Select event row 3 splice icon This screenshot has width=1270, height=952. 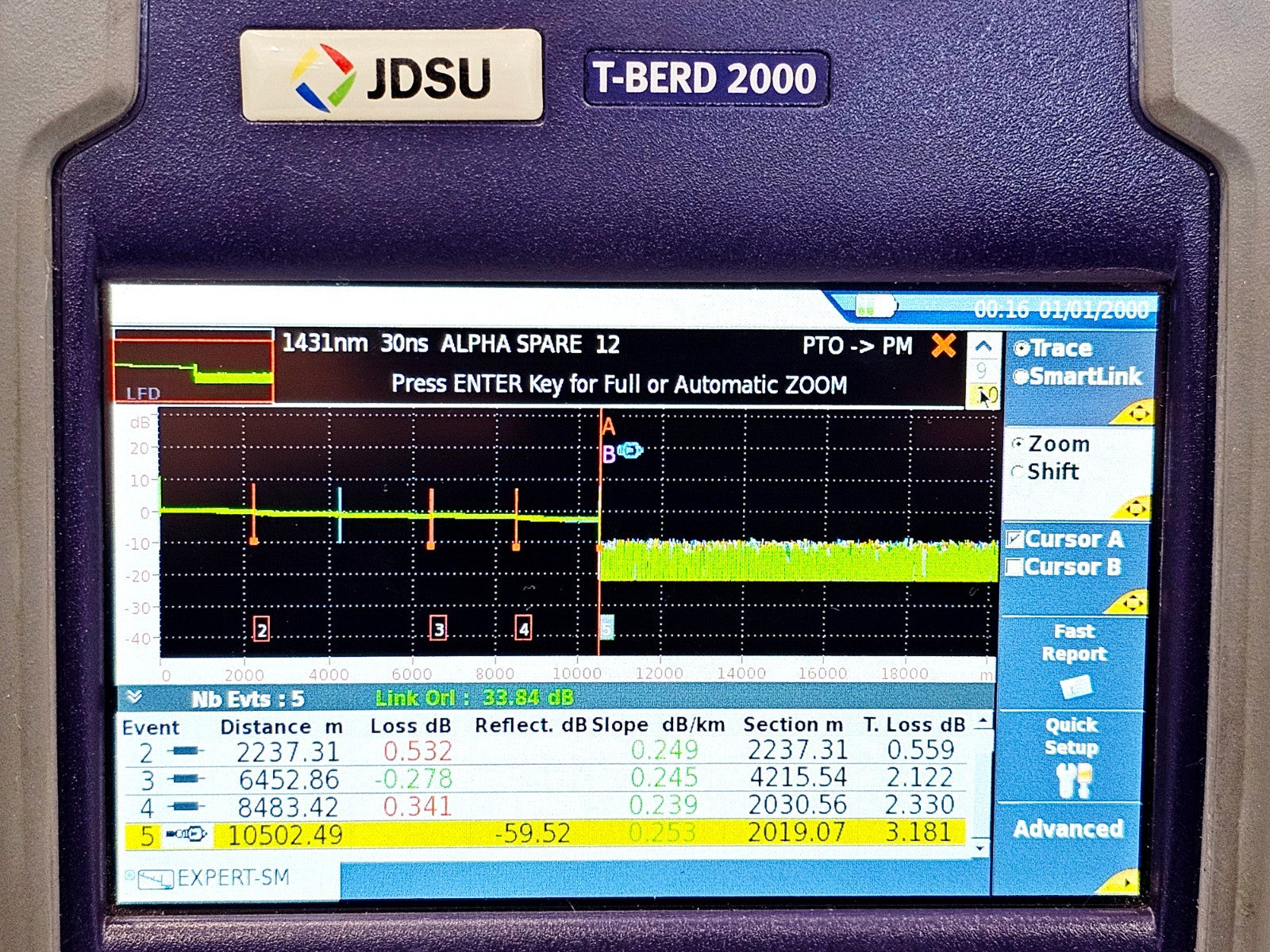click(187, 780)
